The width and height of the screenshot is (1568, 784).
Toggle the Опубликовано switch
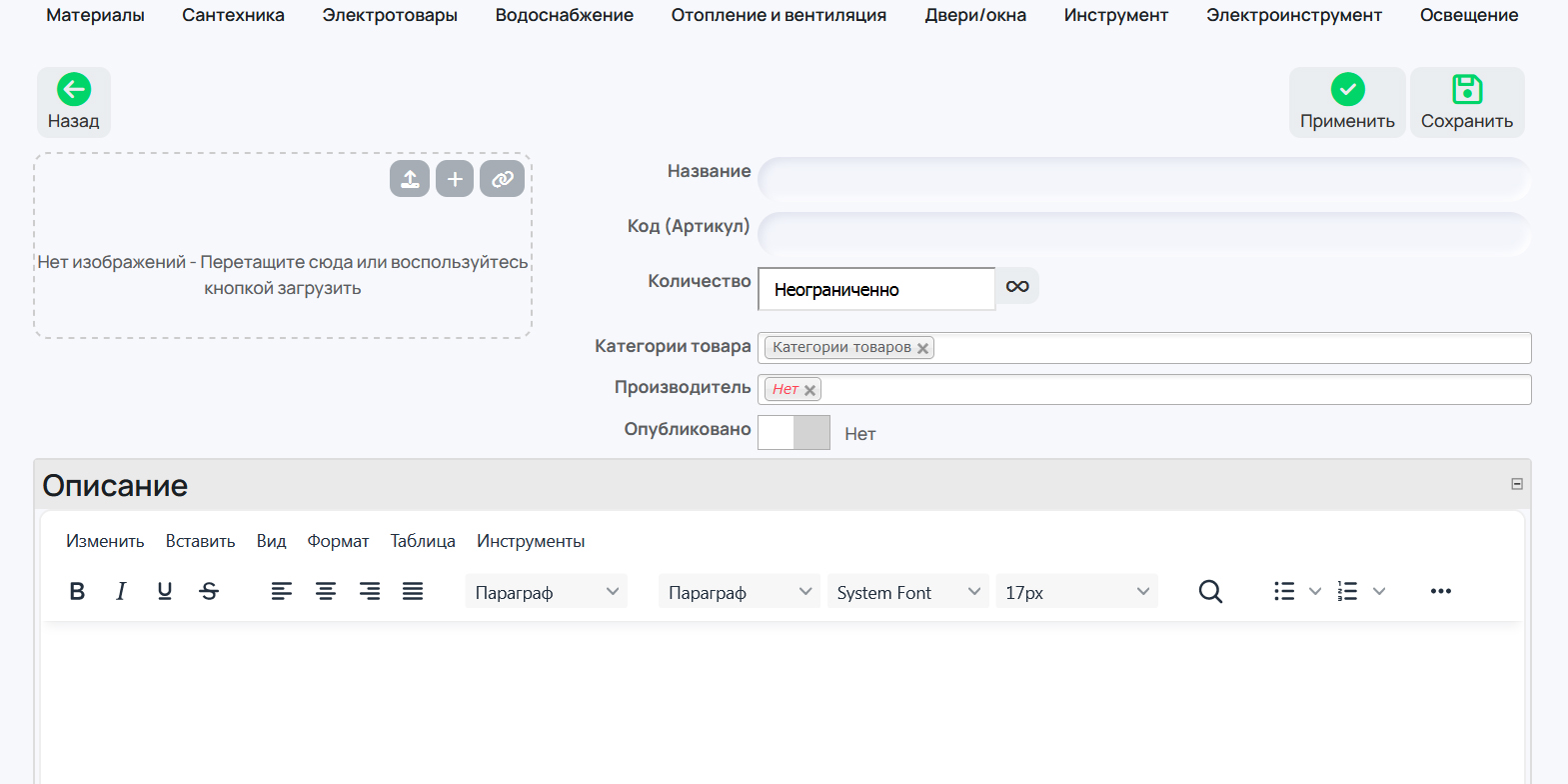[x=793, y=433]
